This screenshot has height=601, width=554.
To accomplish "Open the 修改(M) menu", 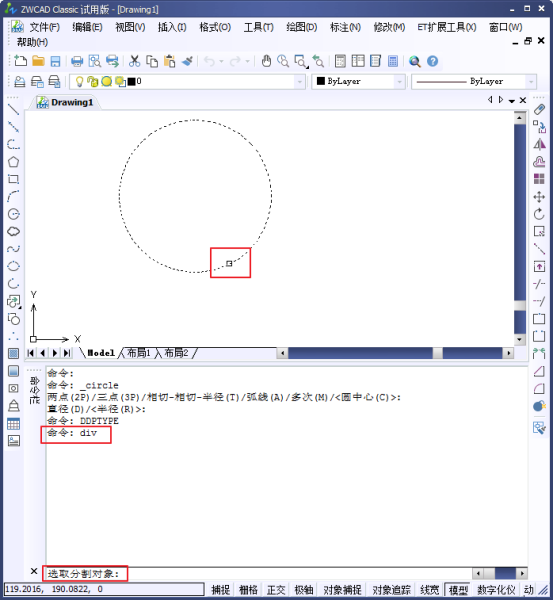I will (x=389, y=27).
